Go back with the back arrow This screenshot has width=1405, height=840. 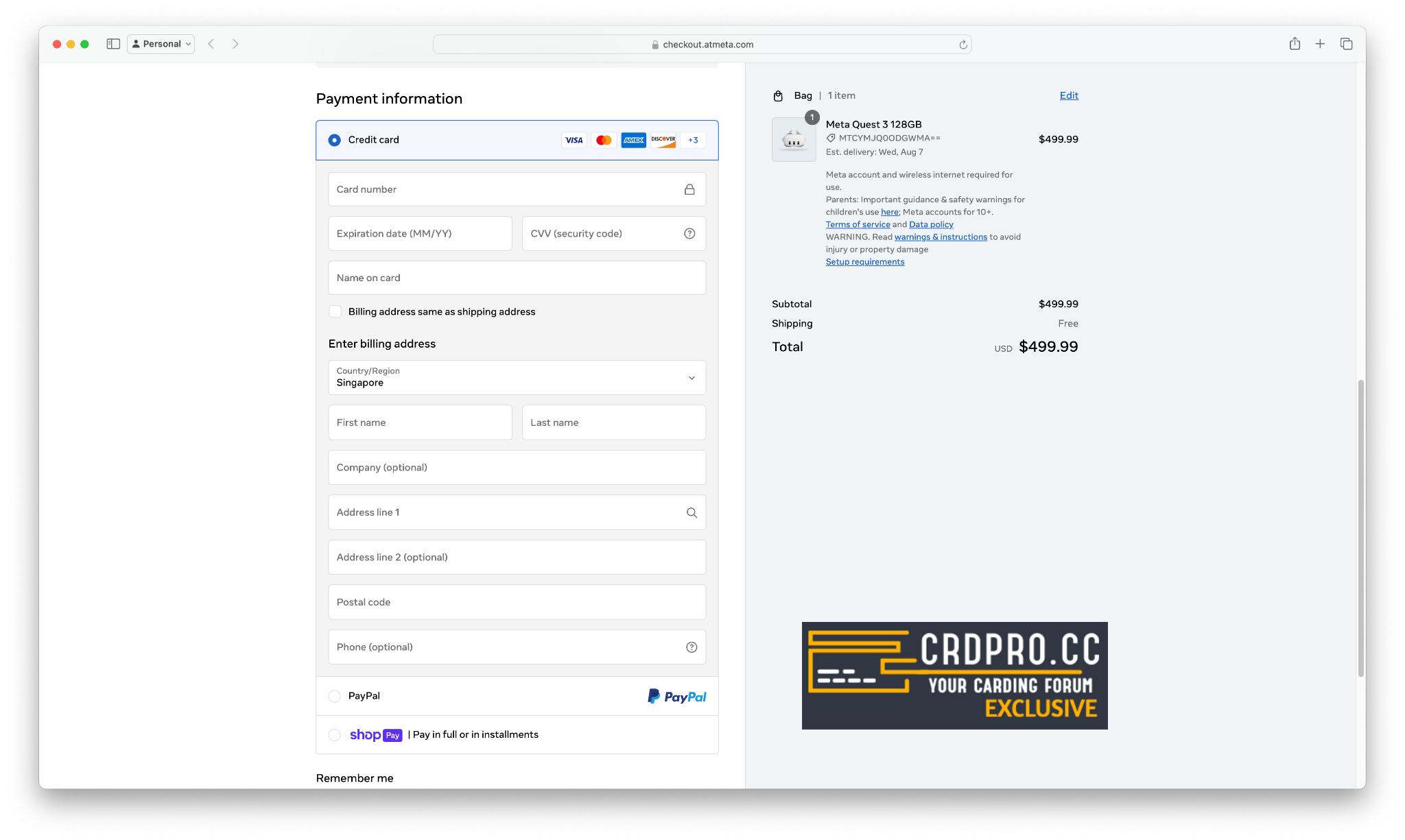pos(211,44)
